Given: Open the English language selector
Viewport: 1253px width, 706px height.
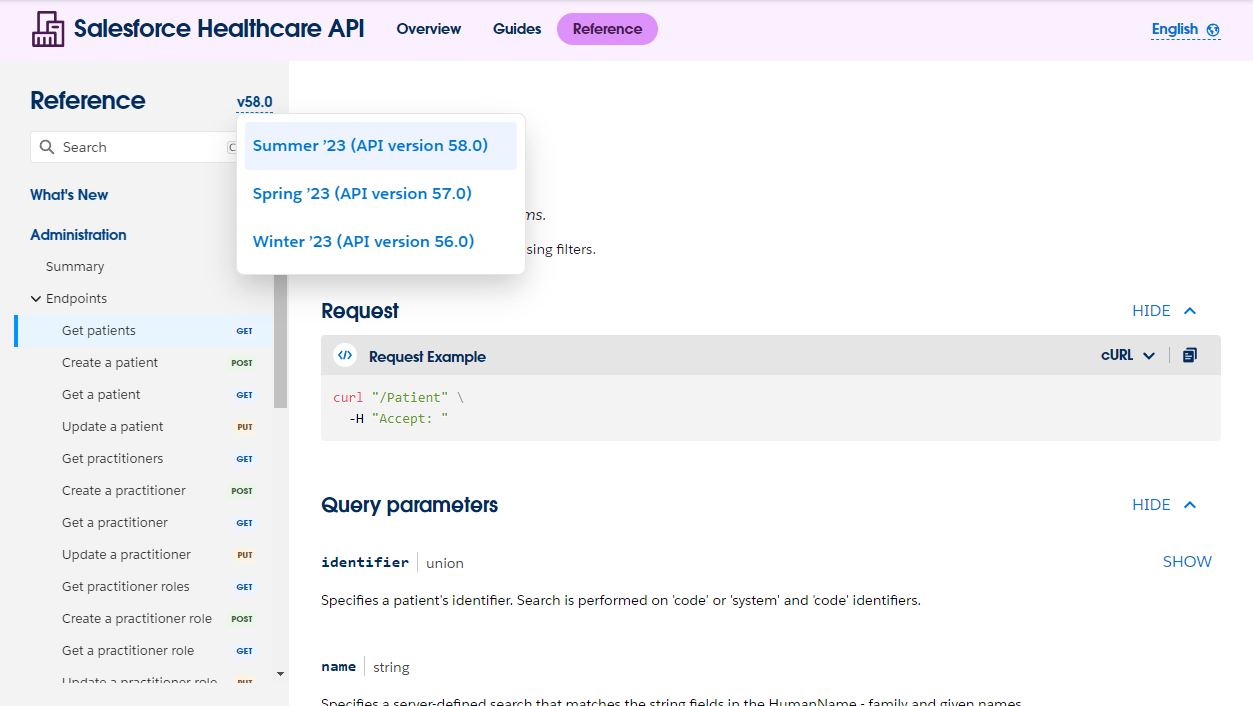Looking at the screenshot, I should coord(1185,30).
